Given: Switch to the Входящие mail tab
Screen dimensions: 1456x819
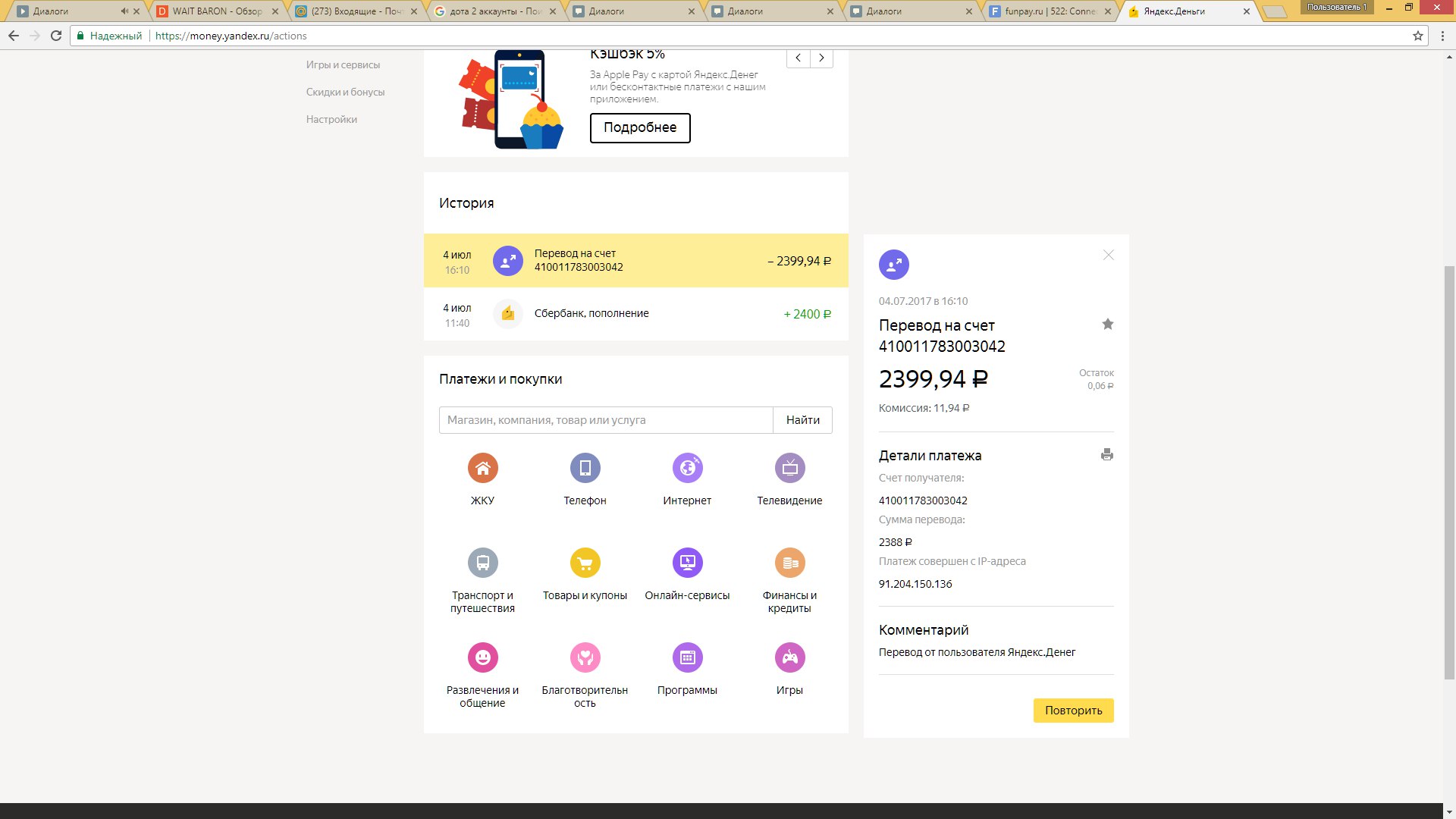Looking at the screenshot, I should pyautogui.click(x=355, y=11).
